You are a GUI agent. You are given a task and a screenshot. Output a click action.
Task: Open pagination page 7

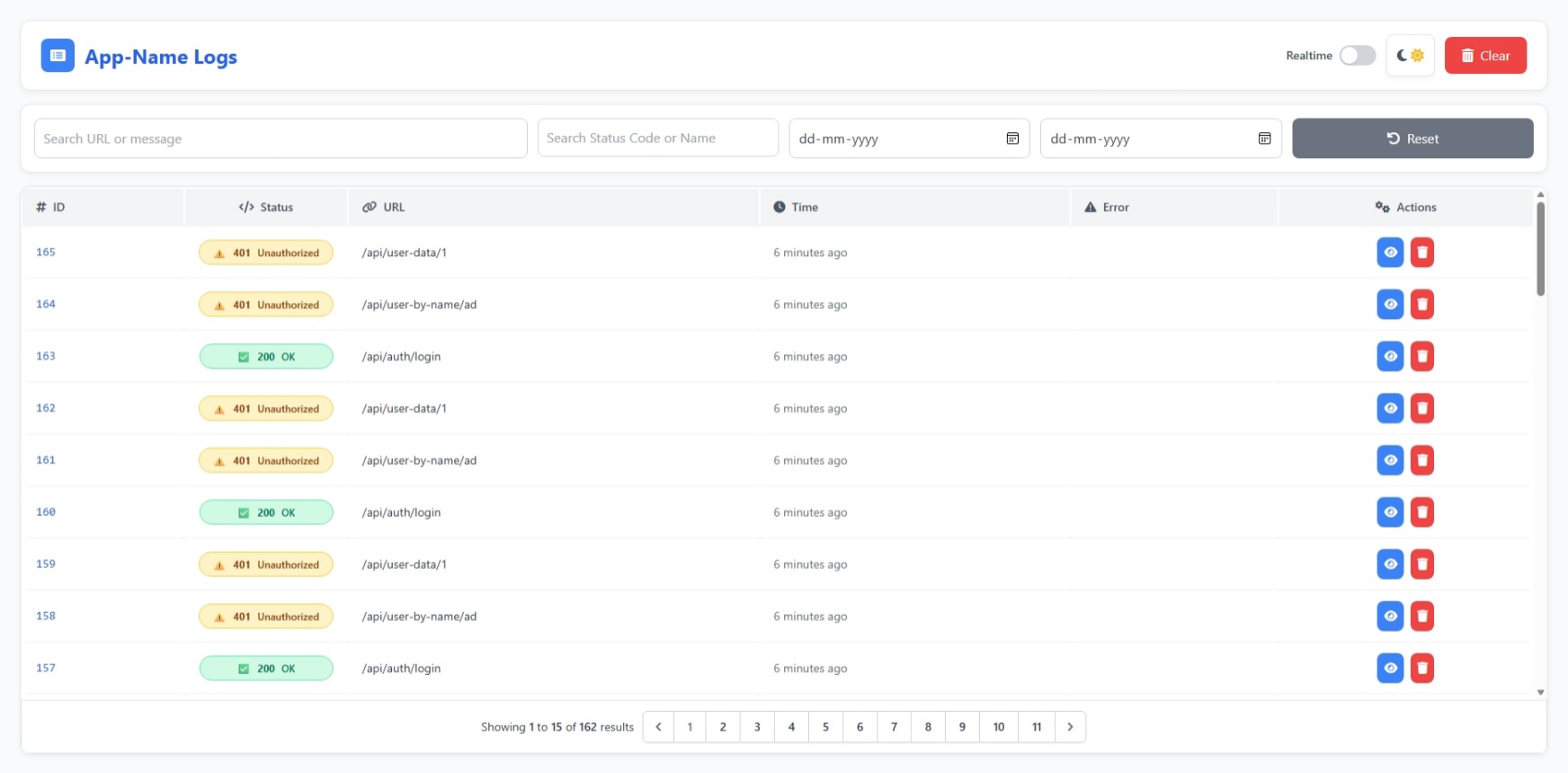click(894, 727)
